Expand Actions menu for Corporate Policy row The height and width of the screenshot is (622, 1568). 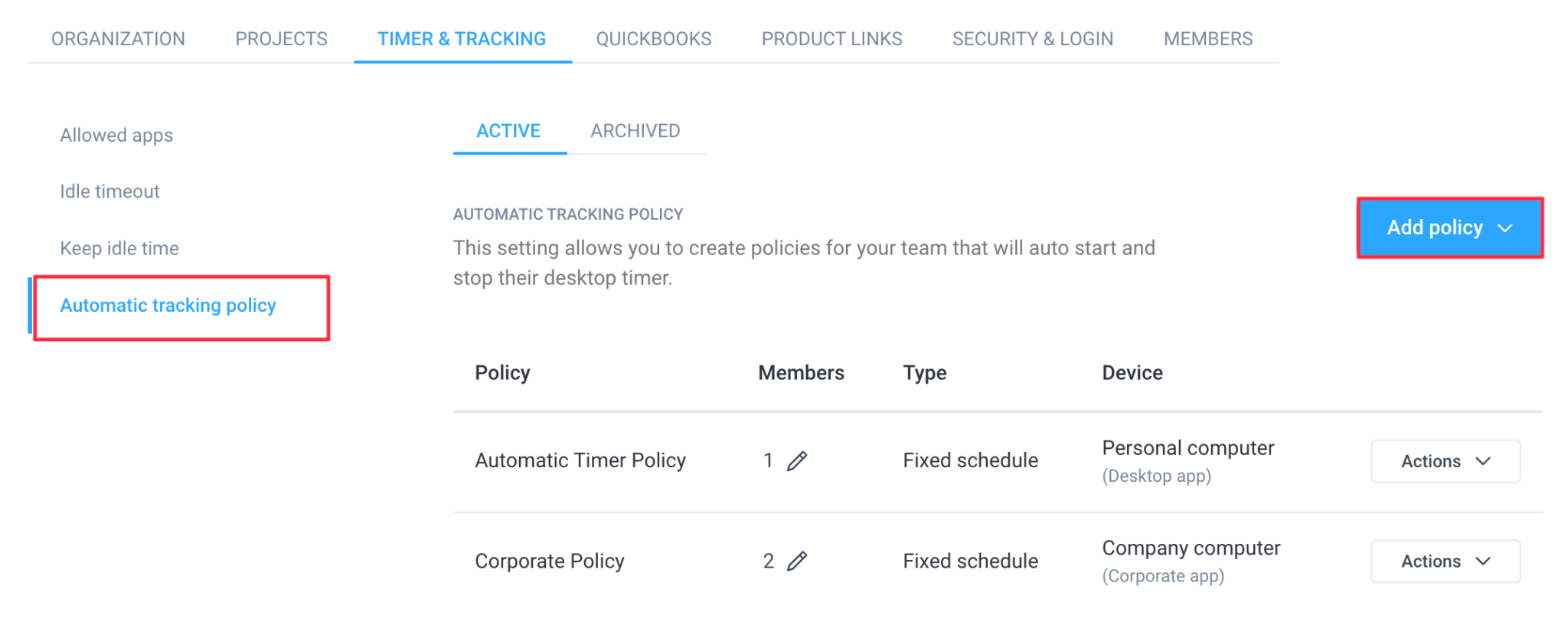point(1445,561)
